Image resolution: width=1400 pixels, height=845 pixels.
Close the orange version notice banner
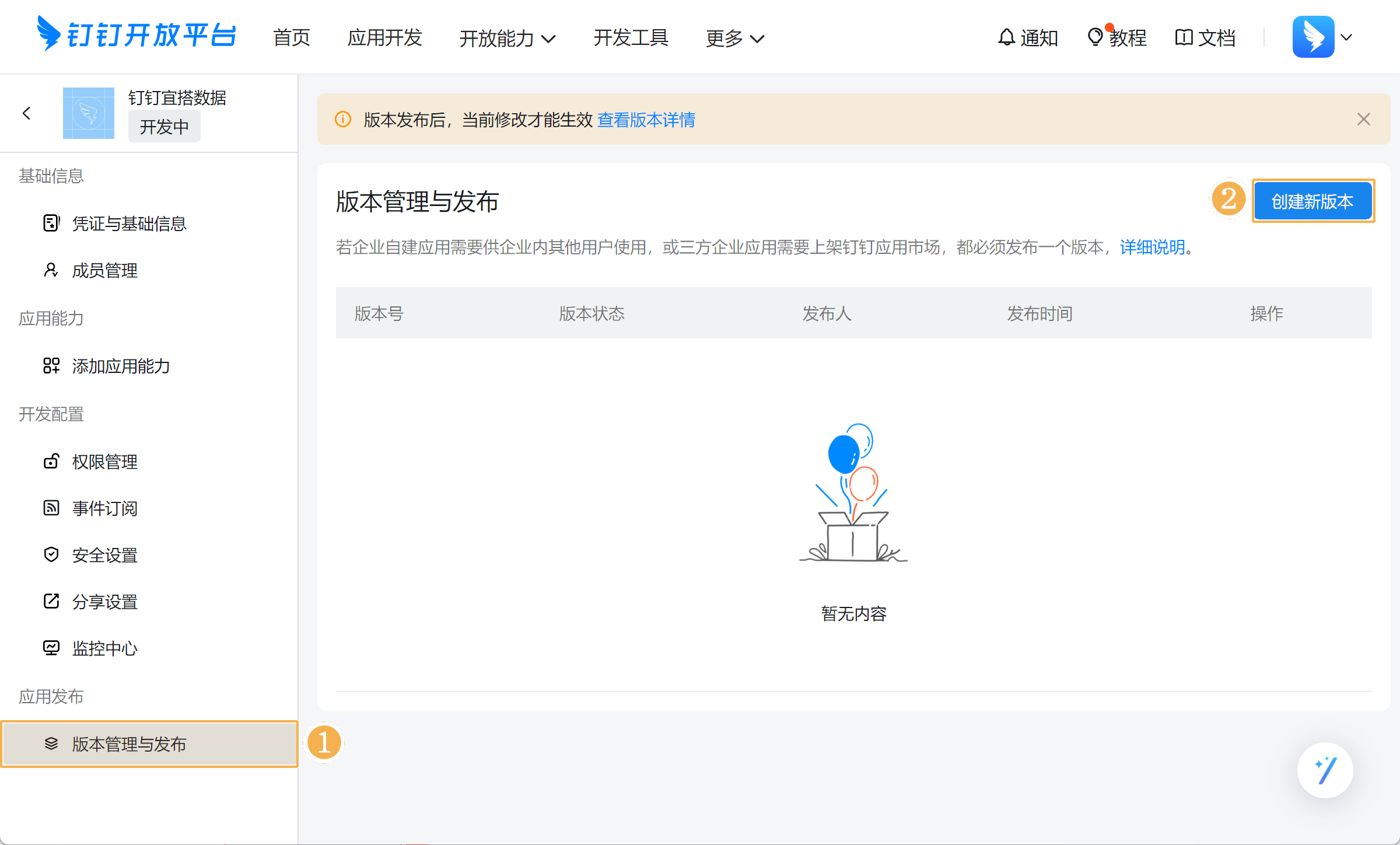pos(1363,120)
